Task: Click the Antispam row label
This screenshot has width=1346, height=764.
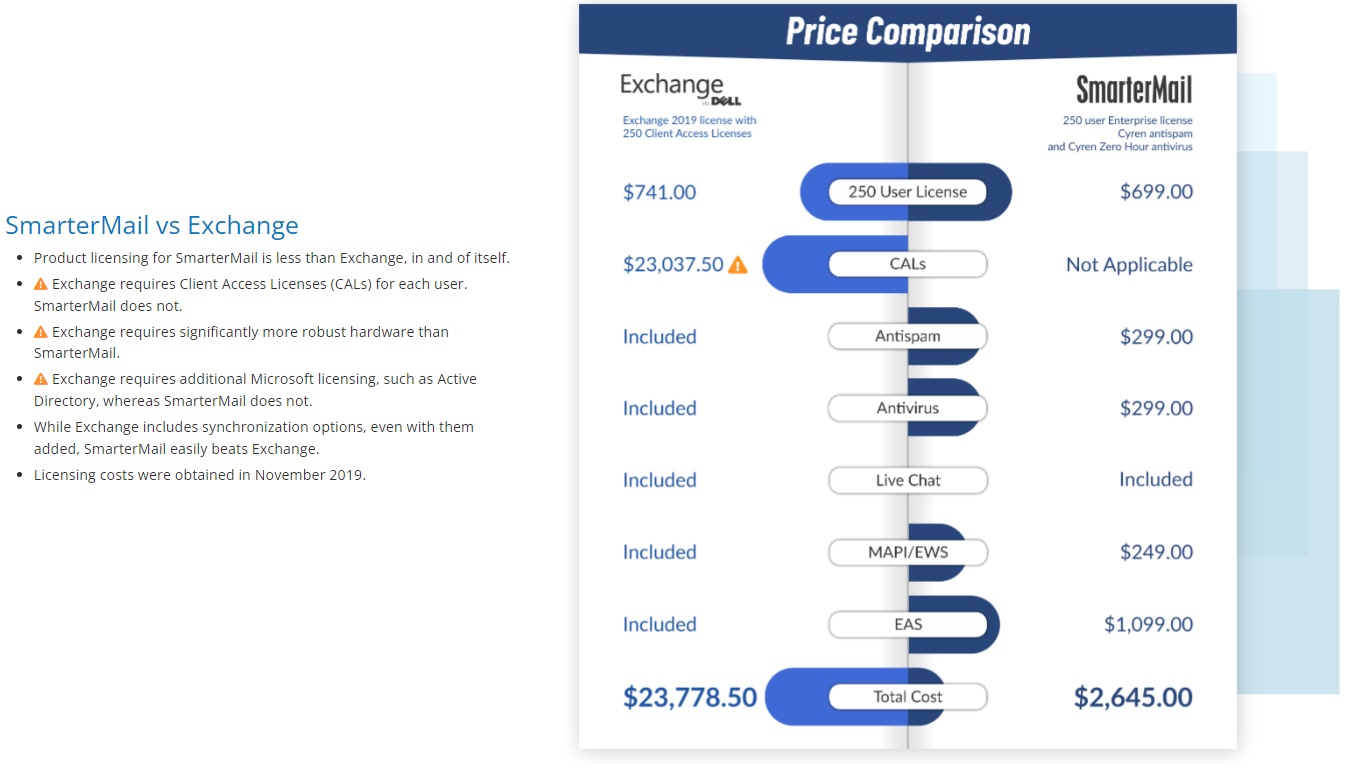Action: (x=908, y=336)
